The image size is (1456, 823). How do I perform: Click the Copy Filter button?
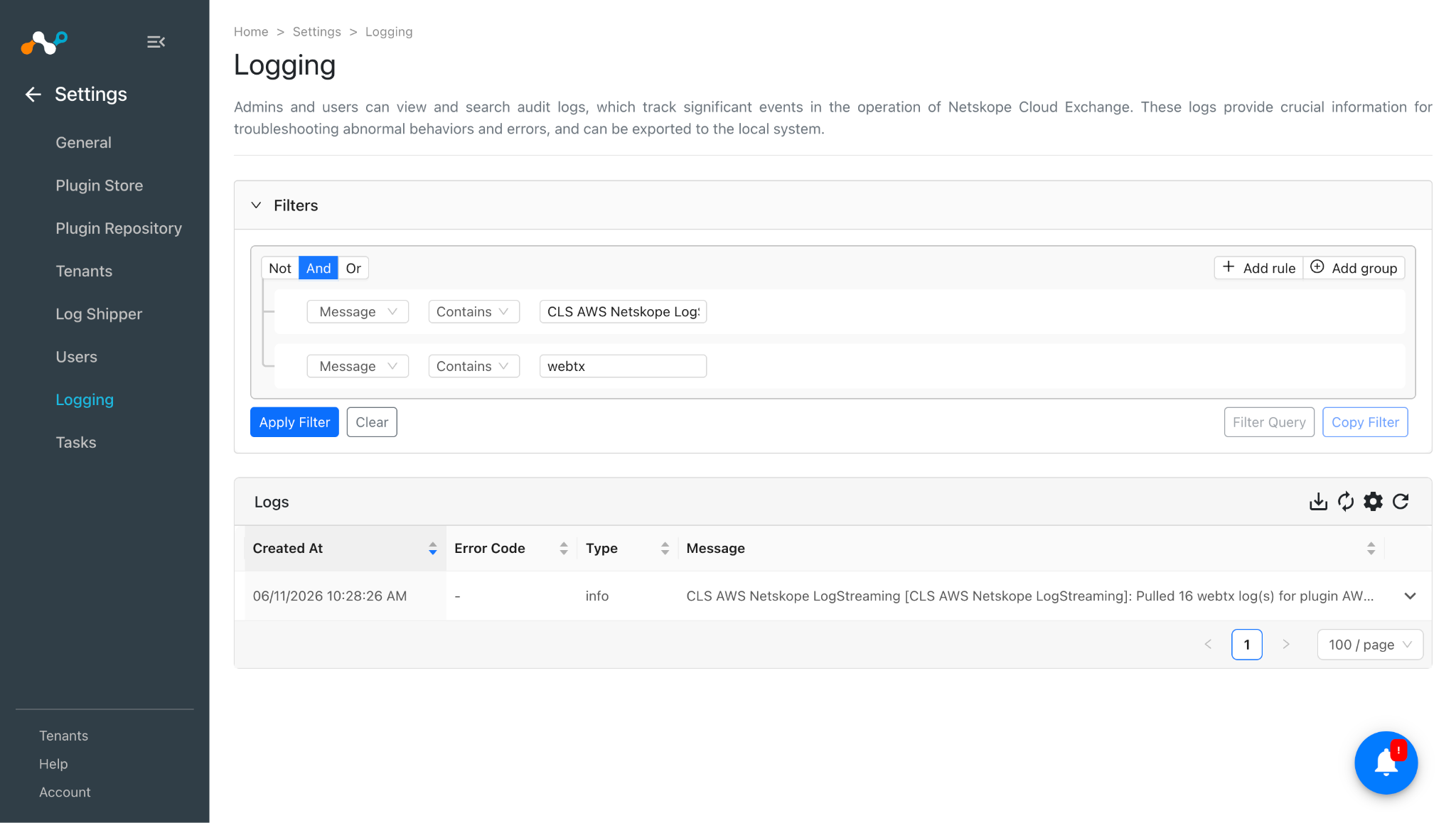pyautogui.click(x=1365, y=422)
